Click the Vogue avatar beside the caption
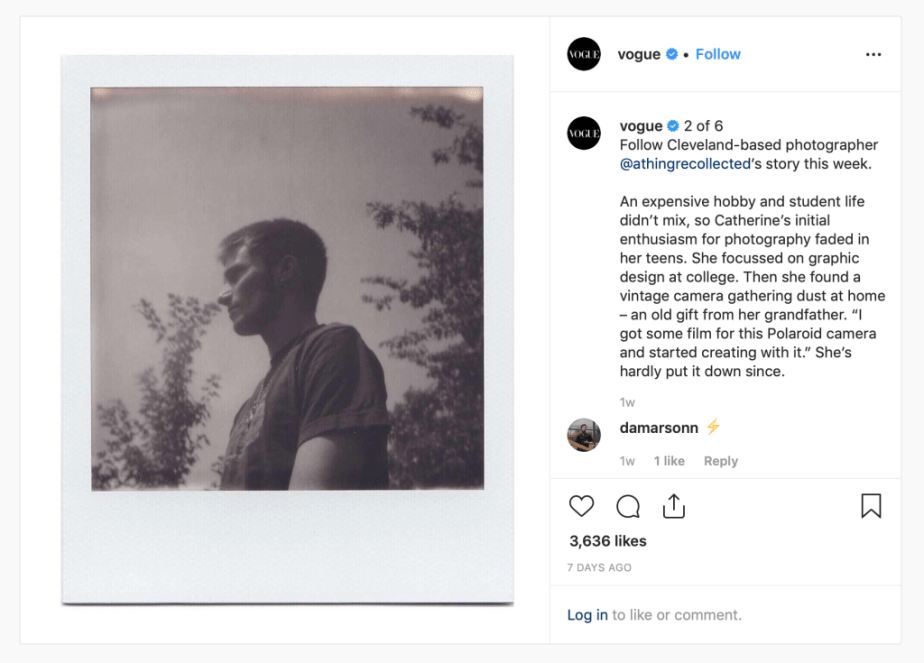The width and height of the screenshot is (924, 663). [x=584, y=133]
